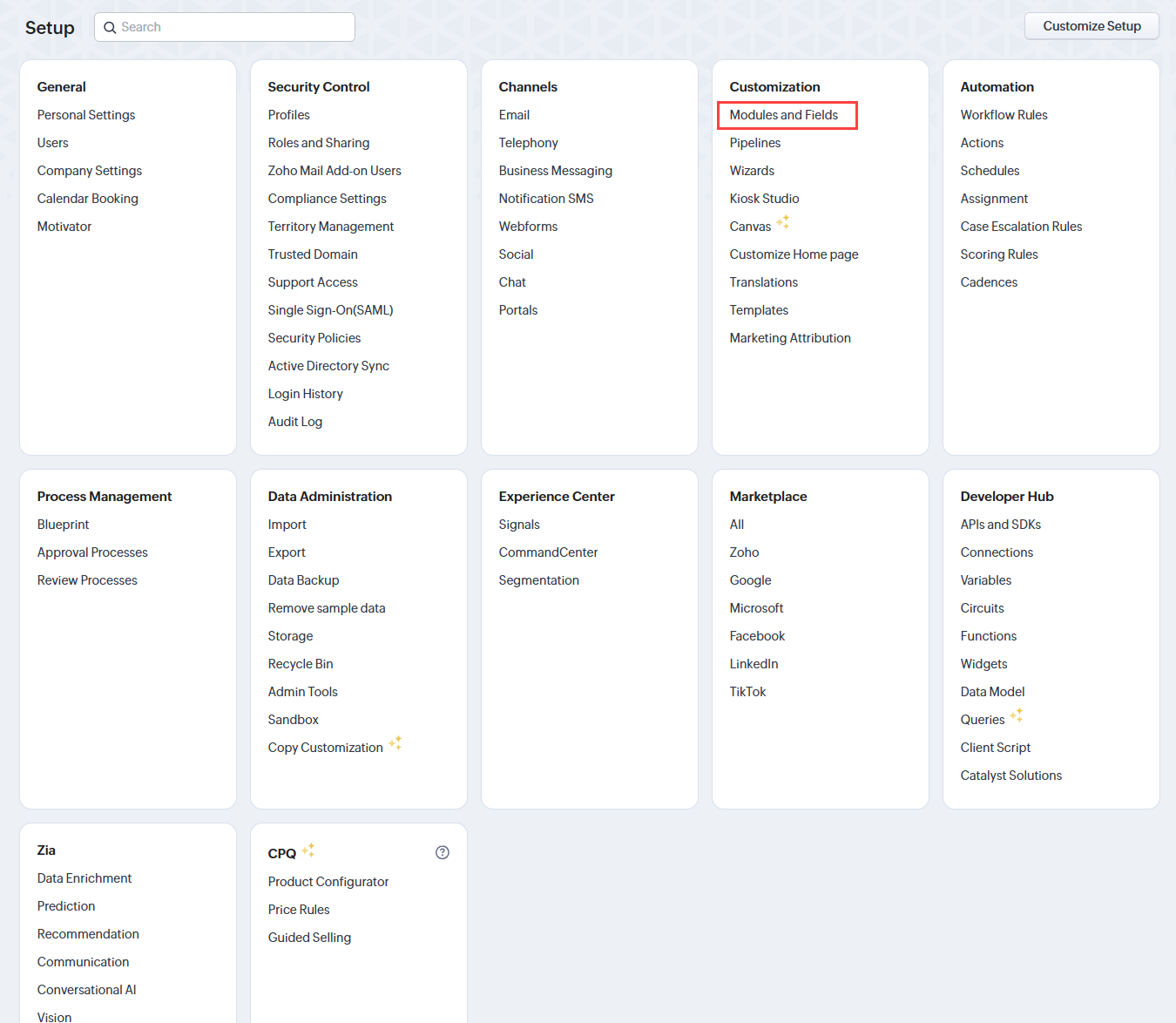Open Modules and Fields

(784, 115)
